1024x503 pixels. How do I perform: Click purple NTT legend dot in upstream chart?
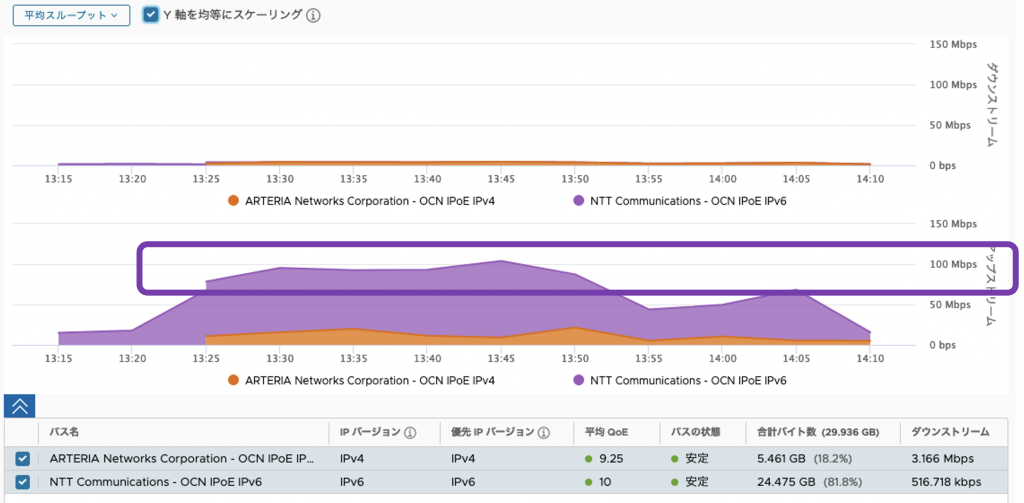point(578,380)
